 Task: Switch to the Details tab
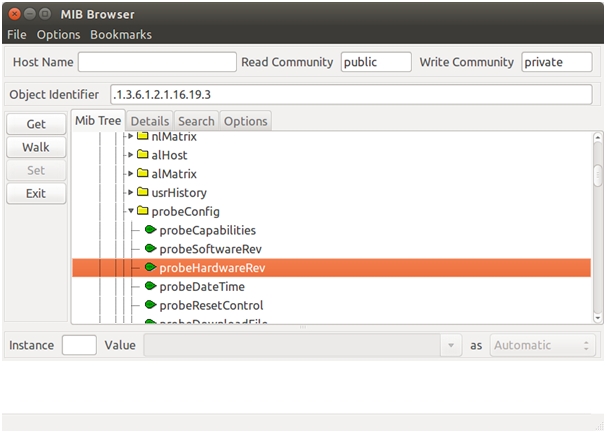[x=150, y=121]
